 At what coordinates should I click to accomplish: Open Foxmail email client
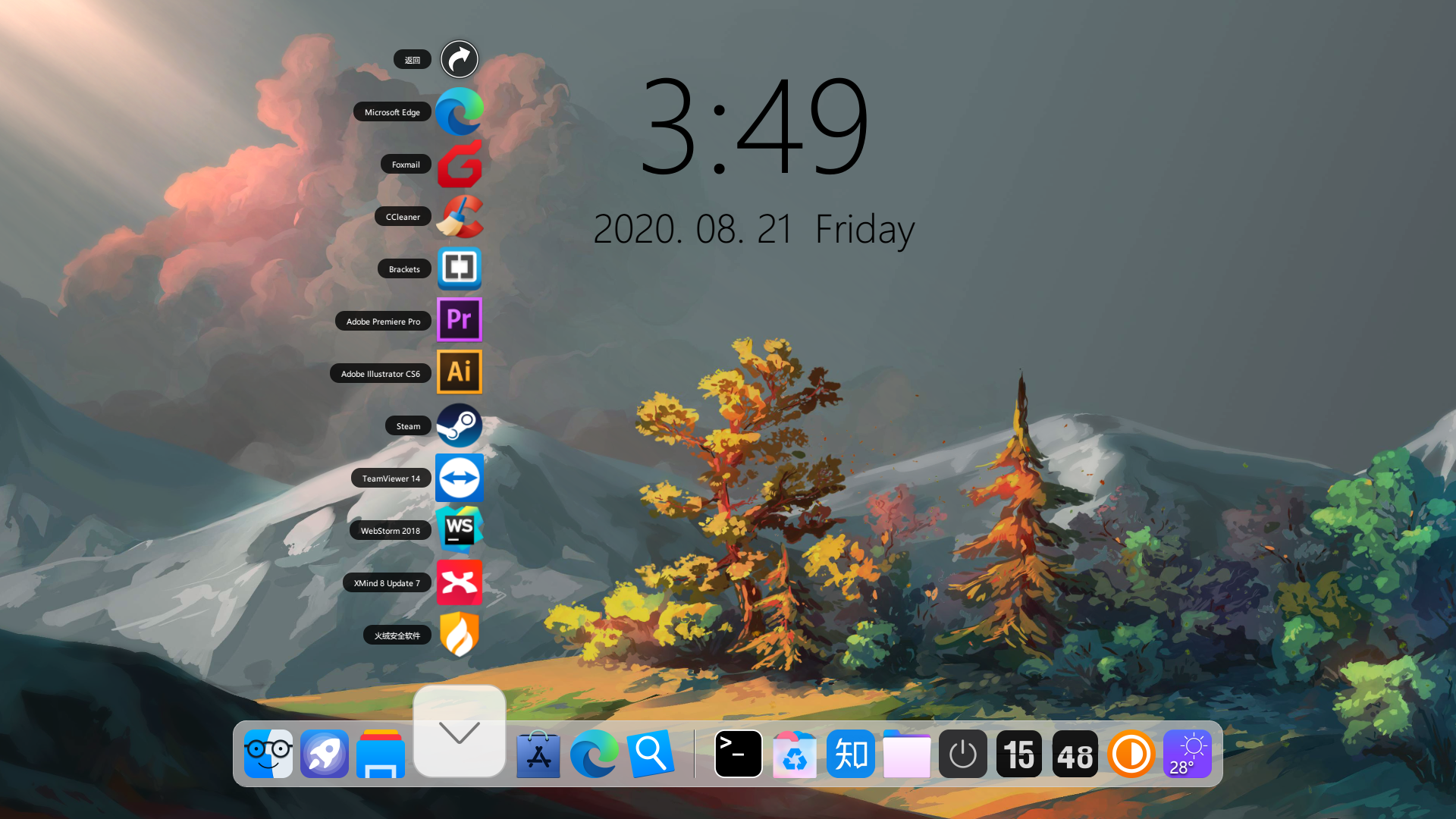pos(459,163)
